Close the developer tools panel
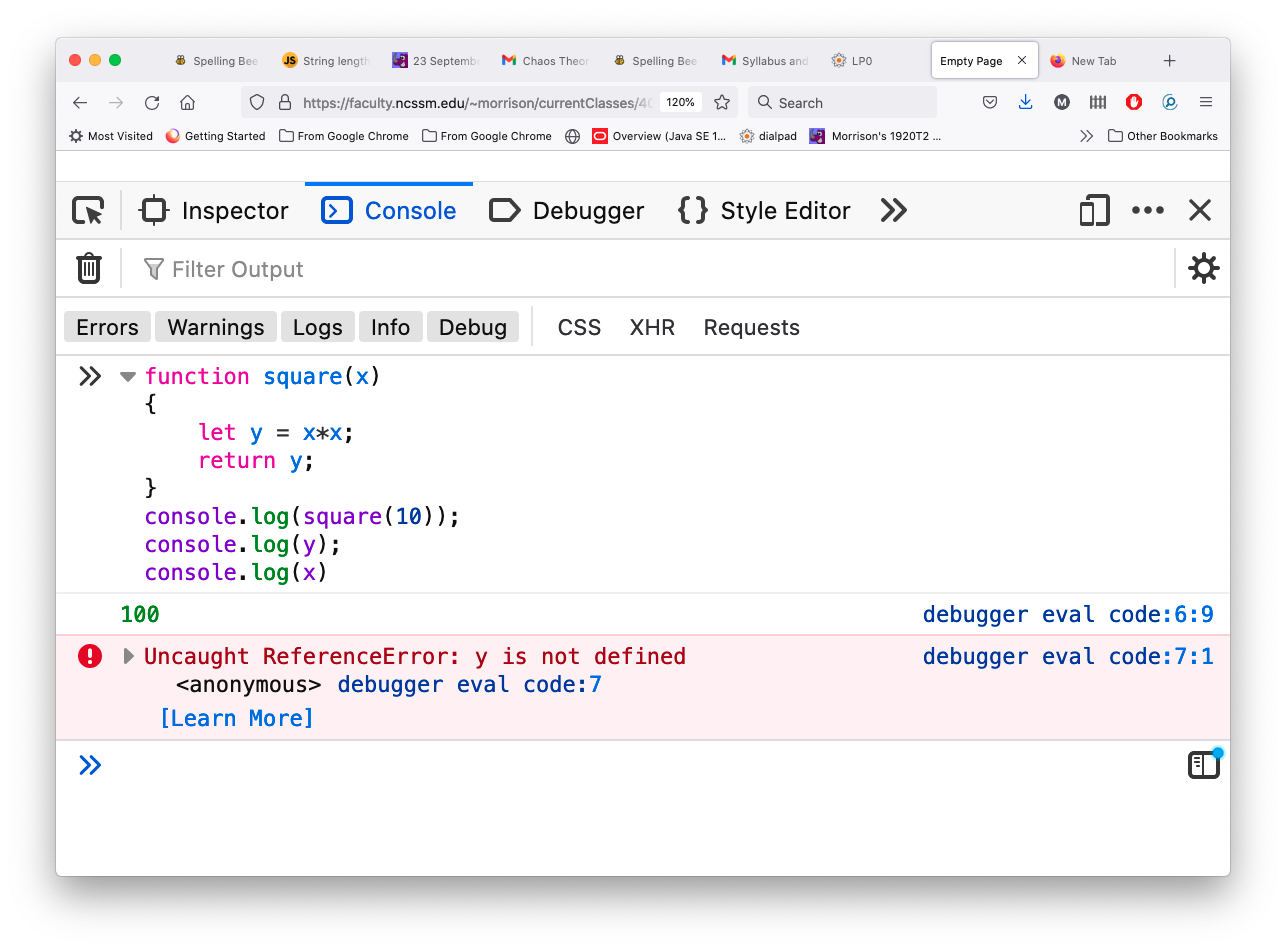This screenshot has width=1286, height=950. tap(1200, 211)
